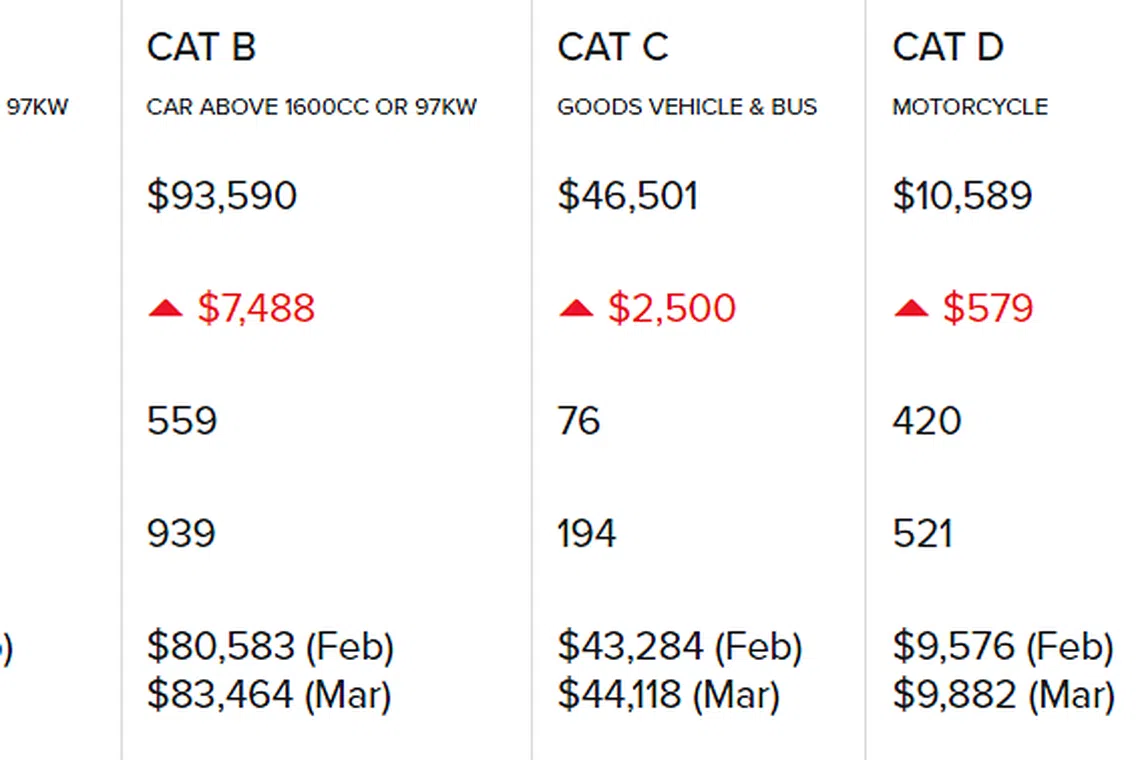Image resolution: width=1140 pixels, height=760 pixels.
Task: Click the red up arrow beside $2,500
Action: pyautogui.click(x=576, y=309)
